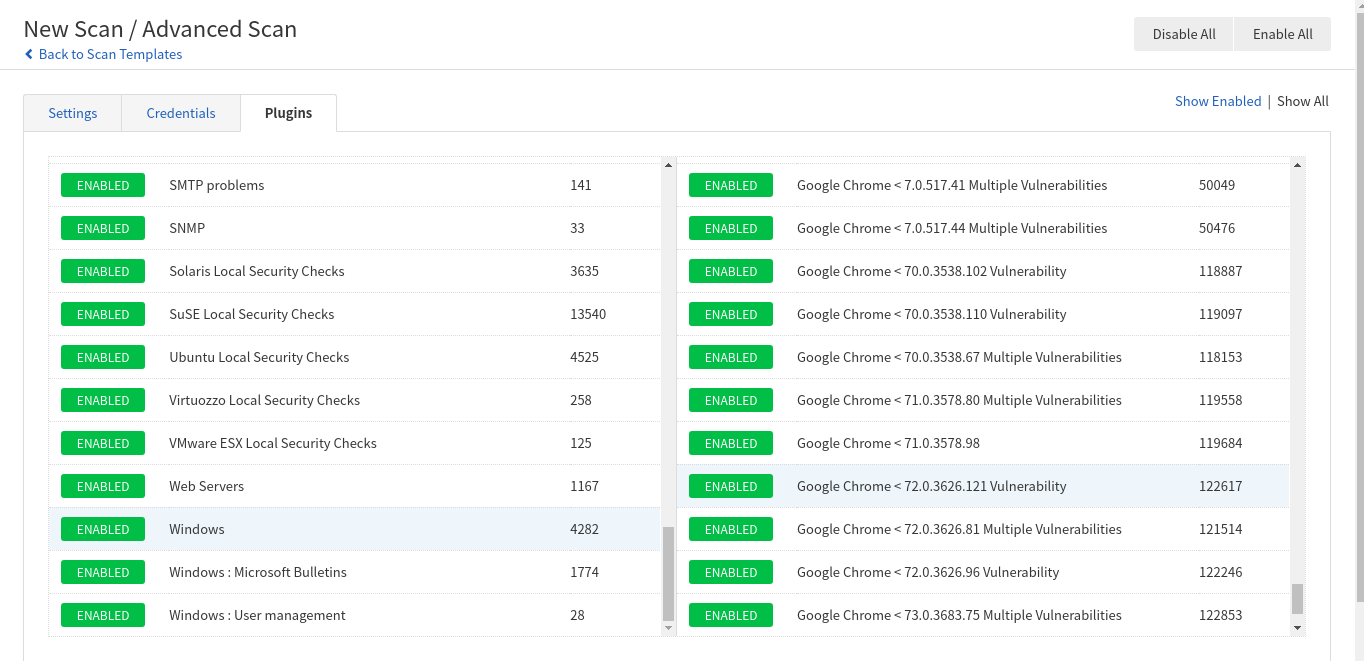The height and width of the screenshot is (661, 1364).
Task: Disable the SNMP plugin family
Action: click(103, 228)
